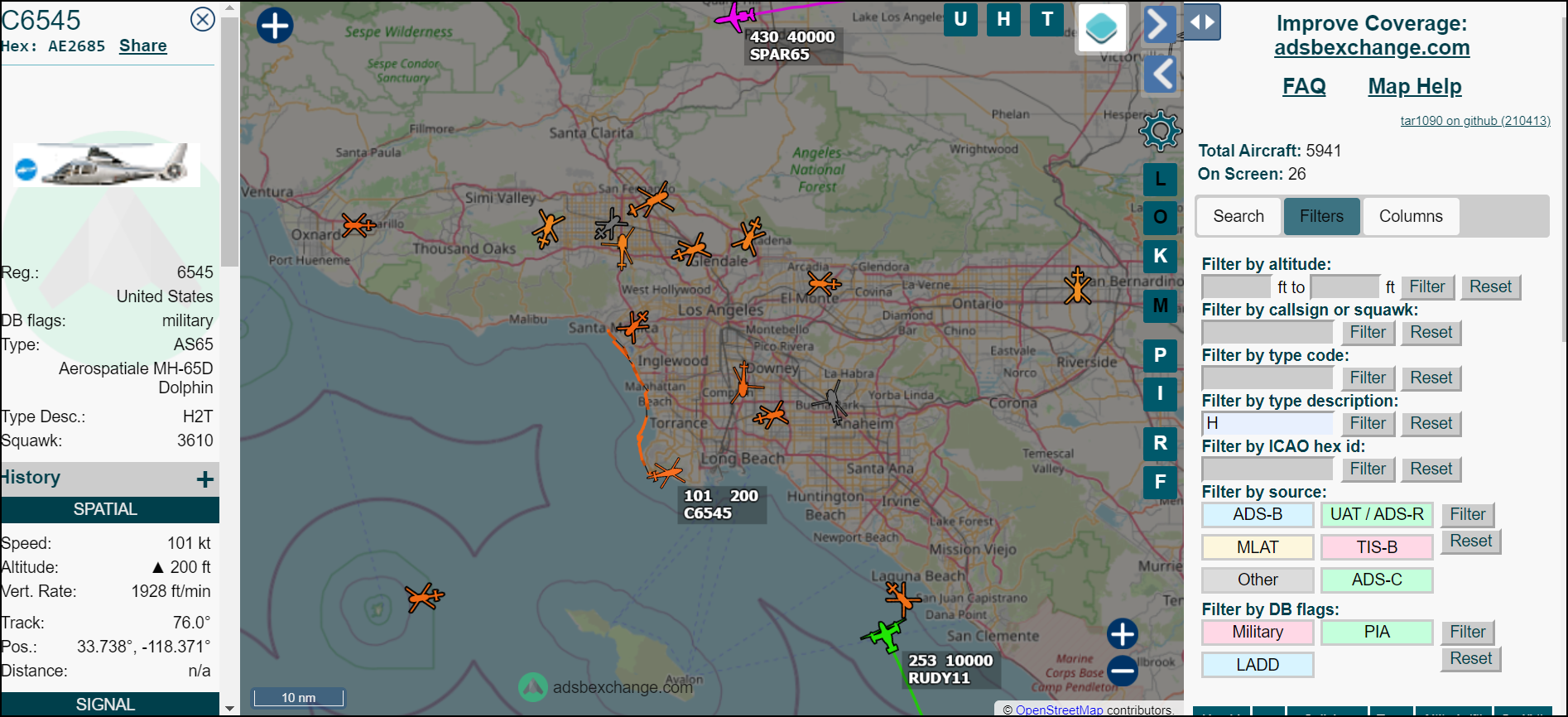This screenshot has width=1568, height=717.
Task: Select the helicopter icon near Laguna Beach
Action: [x=902, y=596]
